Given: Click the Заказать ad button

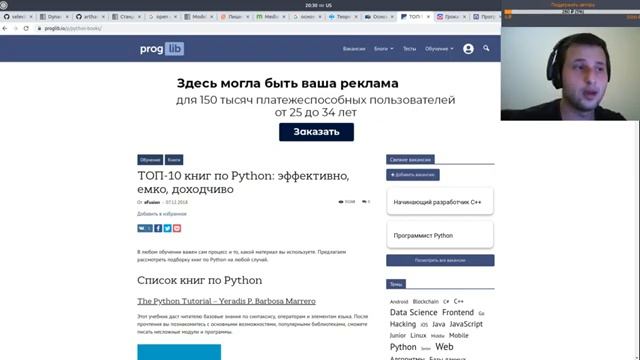Looking at the screenshot, I should coord(316,132).
